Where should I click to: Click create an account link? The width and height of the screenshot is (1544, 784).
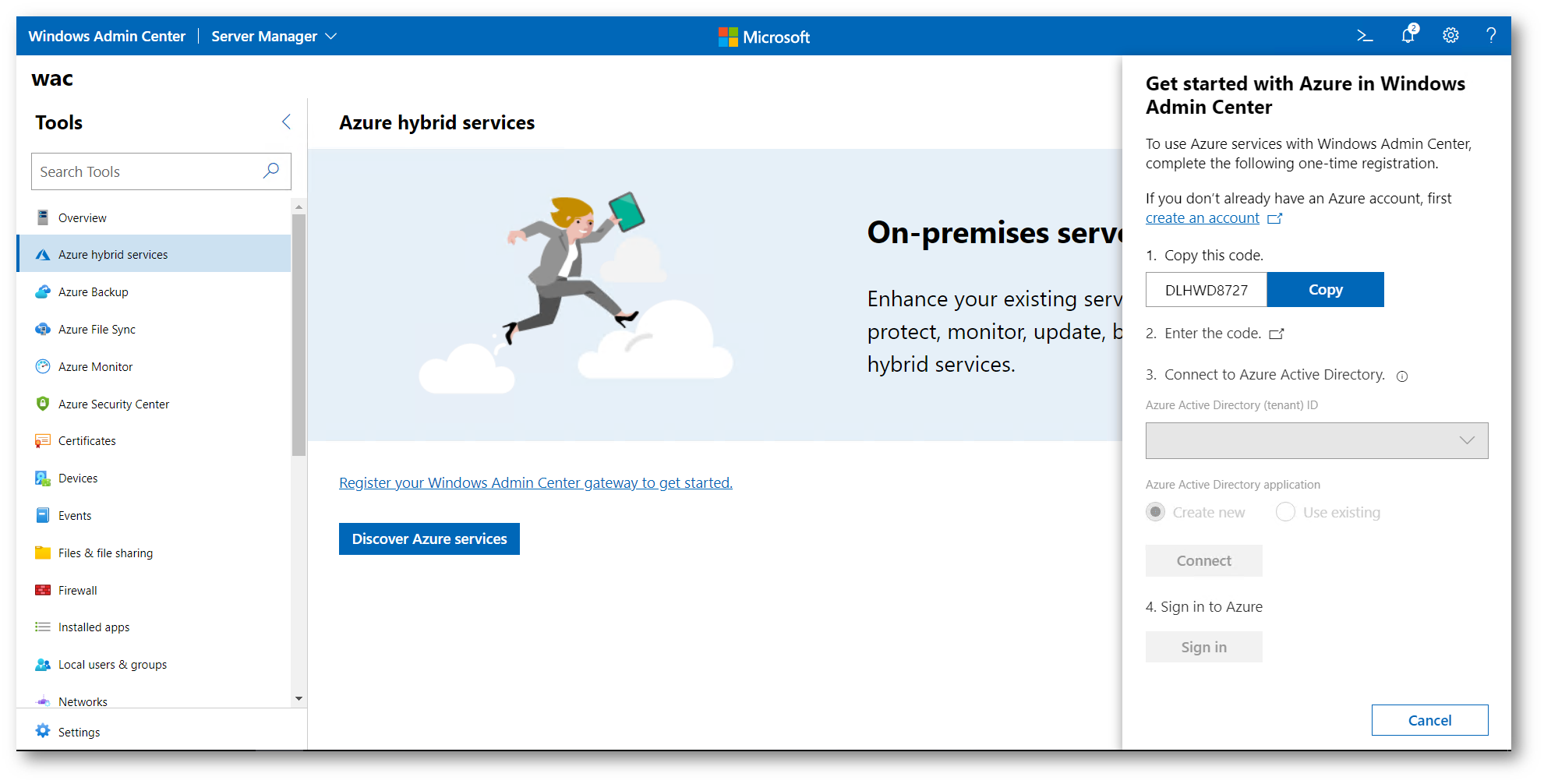(x=1202, y=218)
